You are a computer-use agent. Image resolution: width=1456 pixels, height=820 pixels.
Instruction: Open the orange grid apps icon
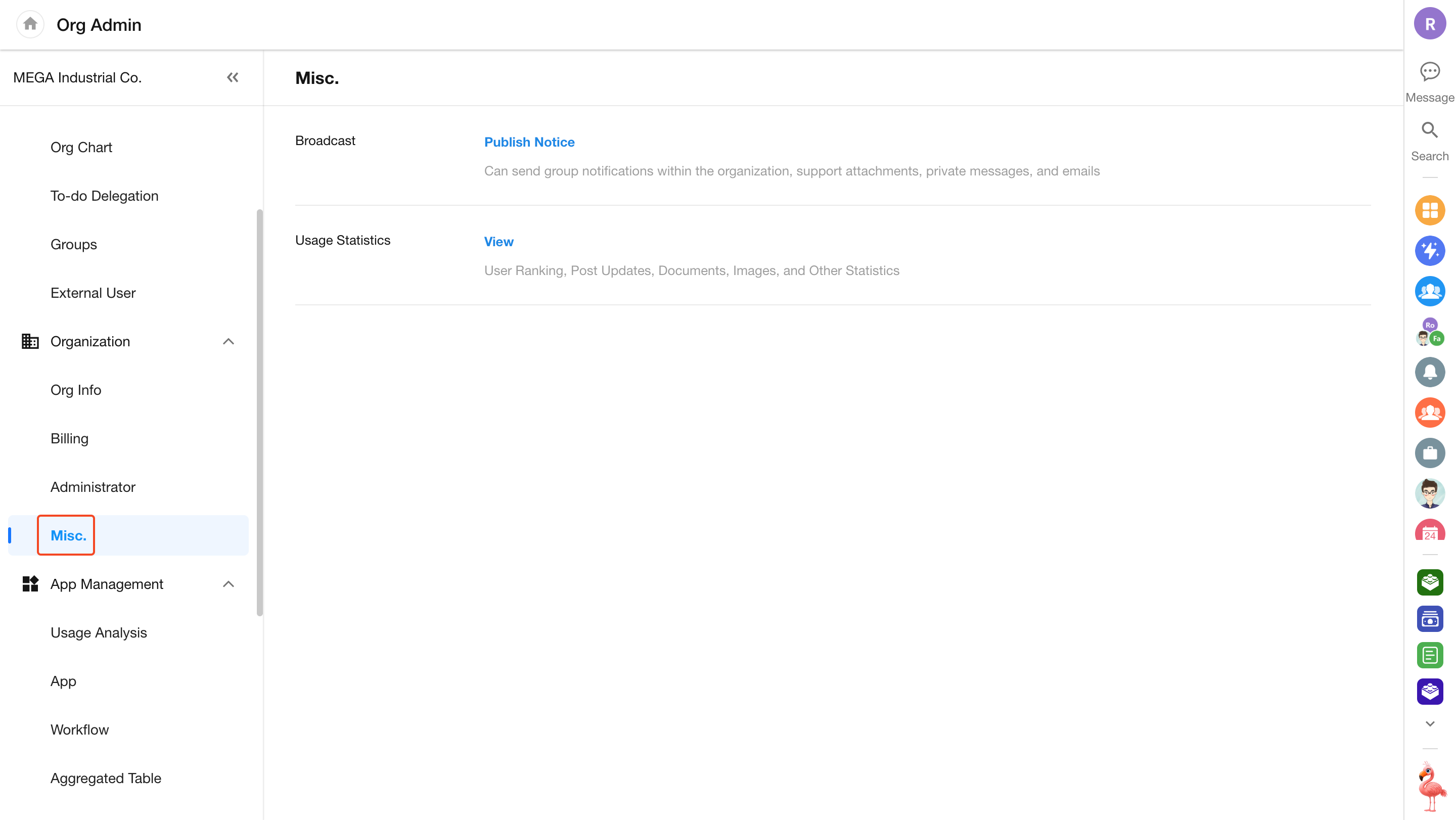1429,210
